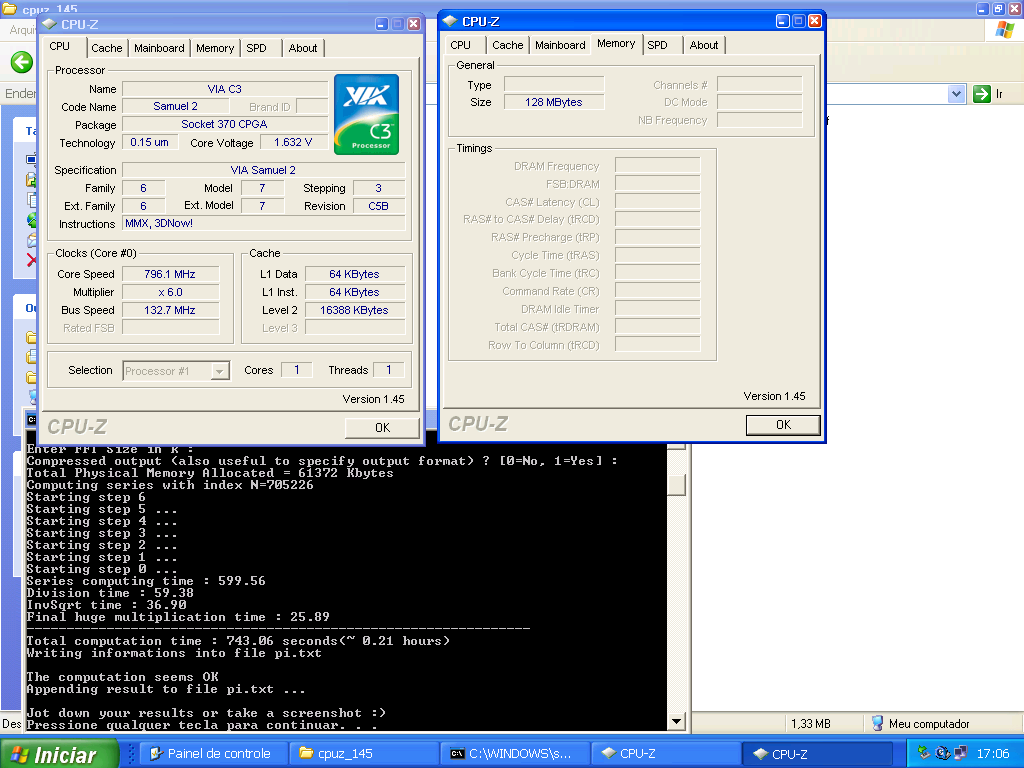
Task: Click the 1,33 MB status bar entry
Action: tap(810, 724)
